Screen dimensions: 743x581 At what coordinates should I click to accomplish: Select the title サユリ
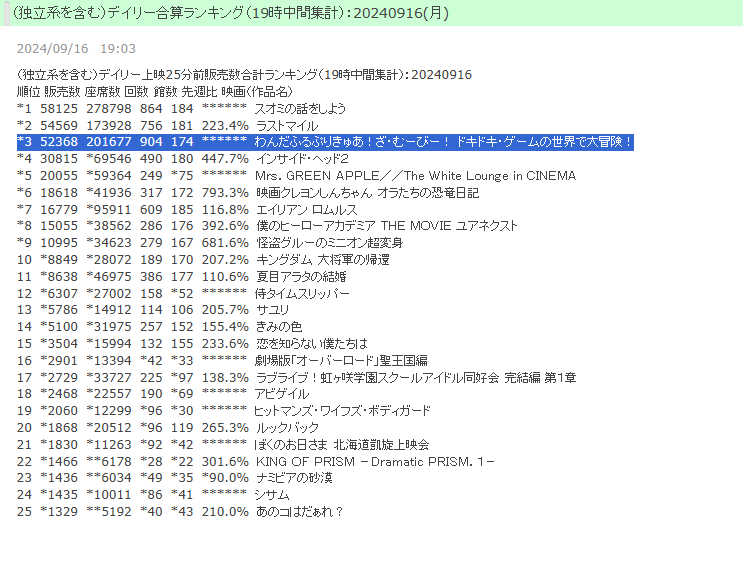272,310
